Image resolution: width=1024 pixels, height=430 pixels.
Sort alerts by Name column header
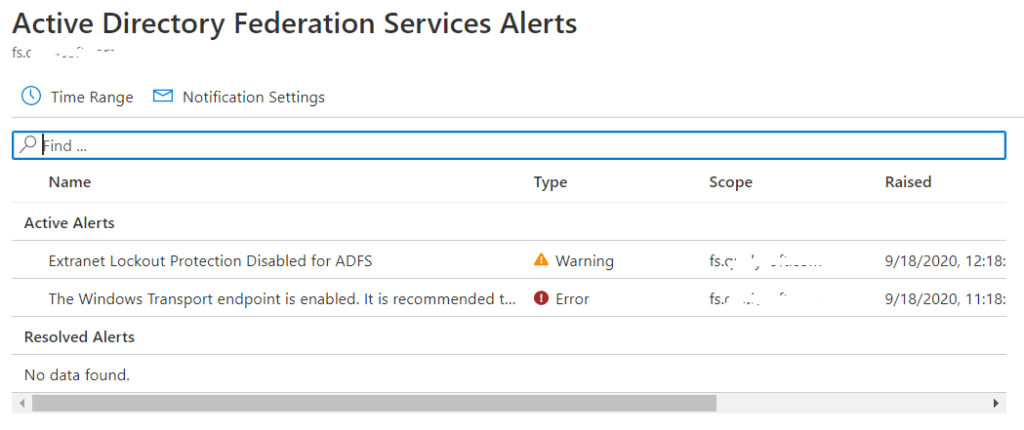tap(69, 182)
